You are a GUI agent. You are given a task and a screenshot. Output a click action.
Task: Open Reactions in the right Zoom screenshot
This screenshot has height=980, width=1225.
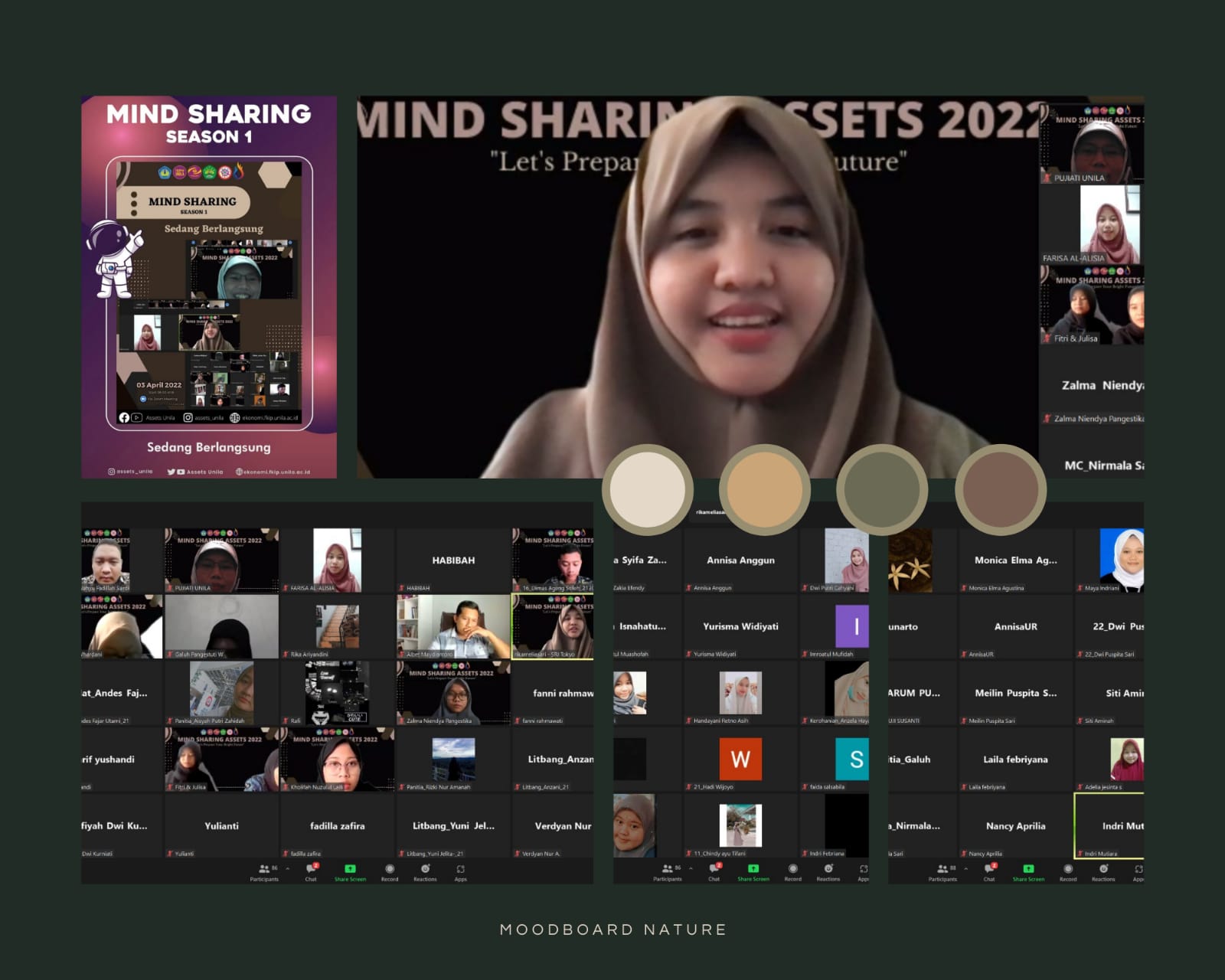1103,873
